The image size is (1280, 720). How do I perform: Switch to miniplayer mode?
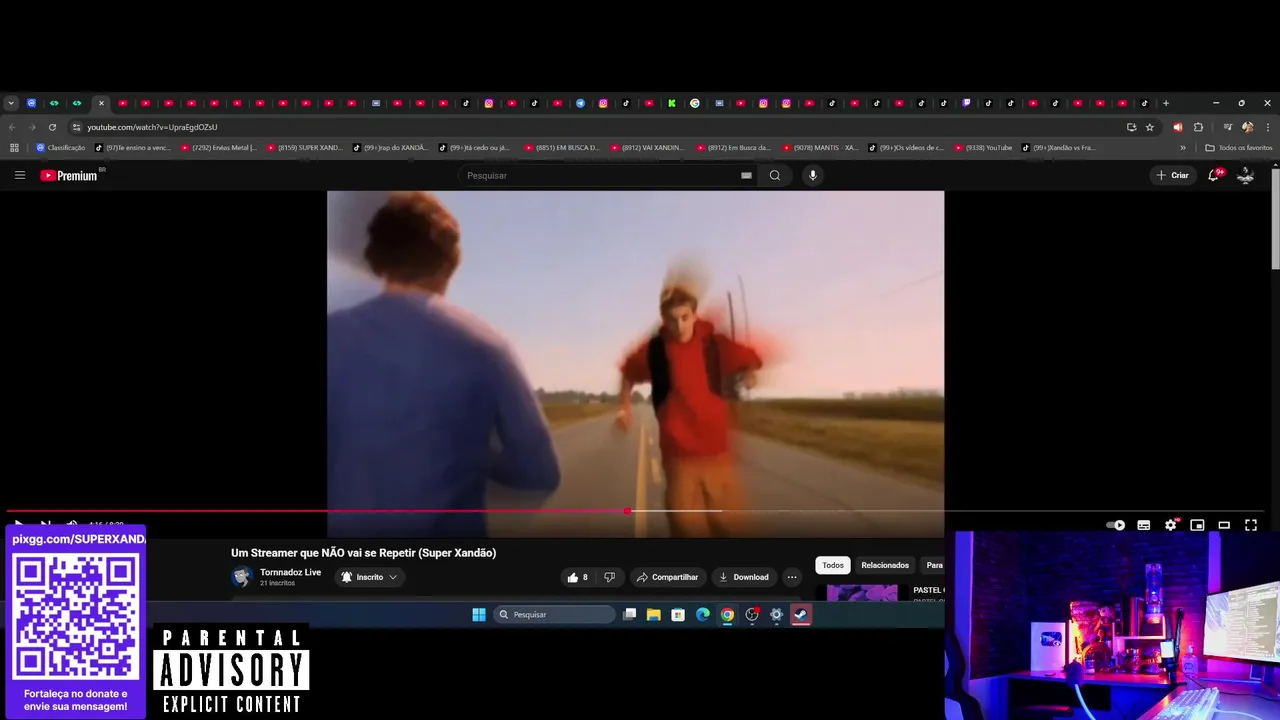(x=1197, y=525)
